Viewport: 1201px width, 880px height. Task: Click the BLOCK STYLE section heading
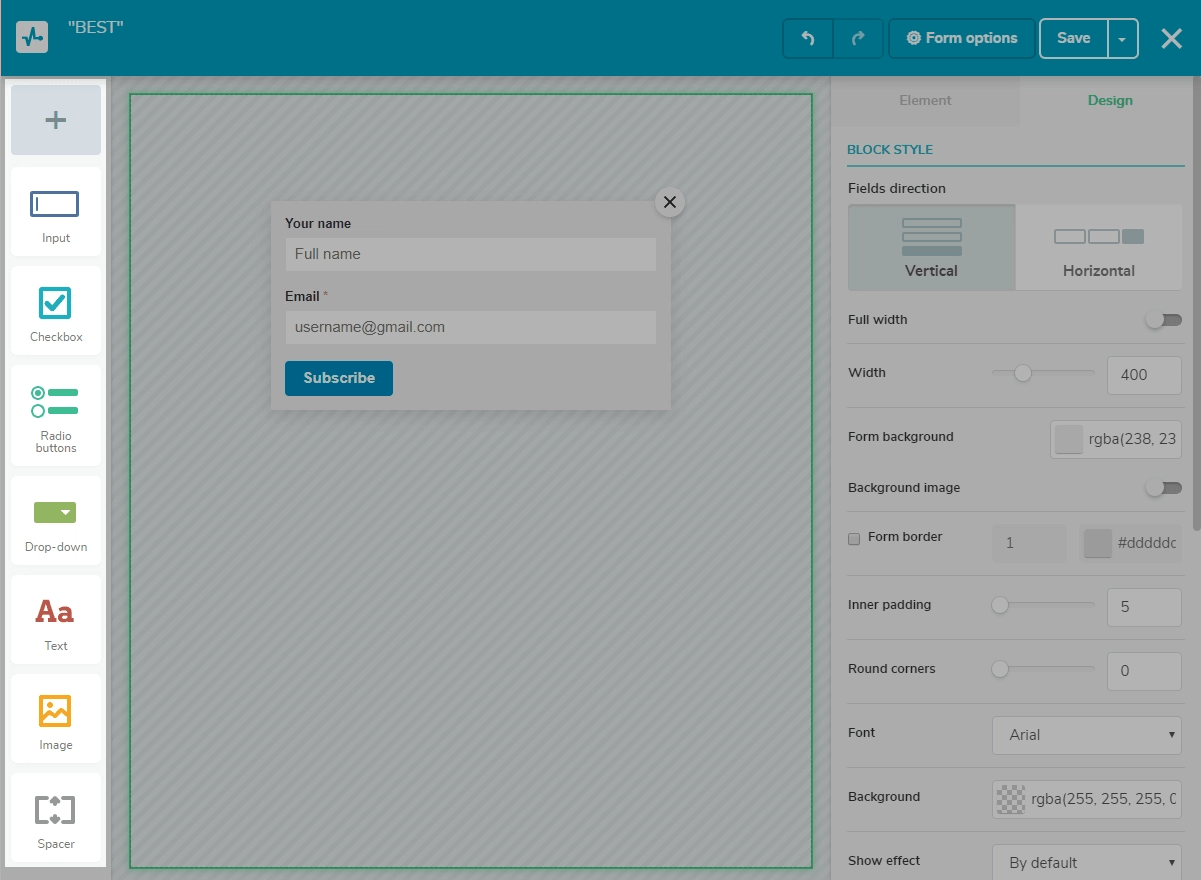(890, 150)
